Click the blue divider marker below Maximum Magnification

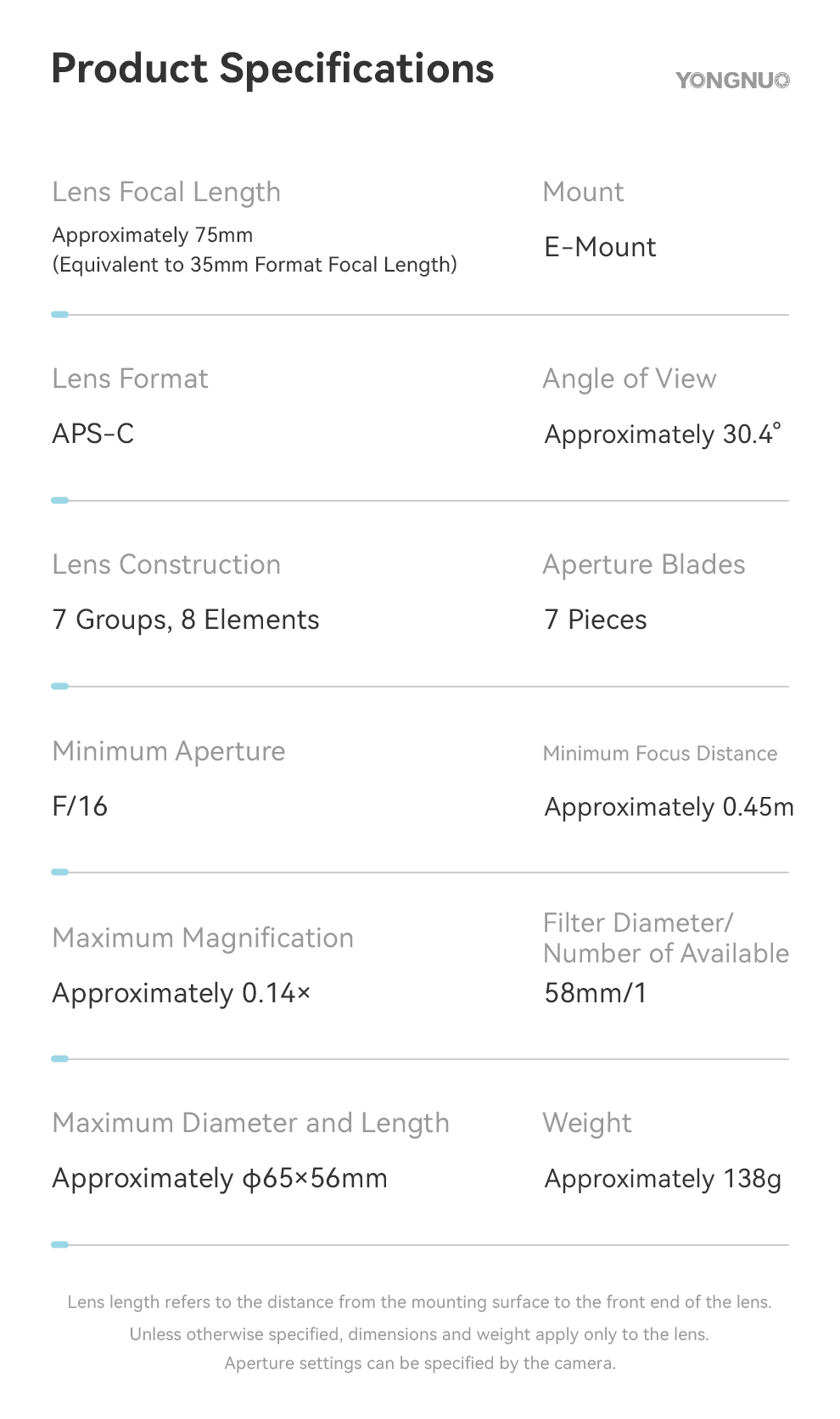click(59, 1059)
